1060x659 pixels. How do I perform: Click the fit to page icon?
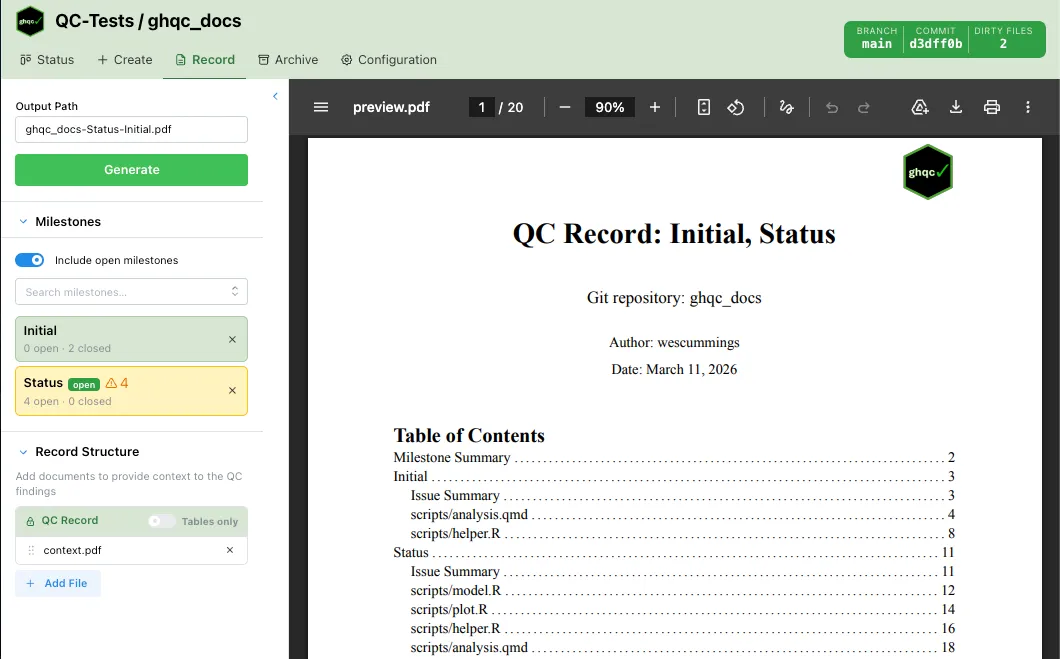click(x=704, y=107)
